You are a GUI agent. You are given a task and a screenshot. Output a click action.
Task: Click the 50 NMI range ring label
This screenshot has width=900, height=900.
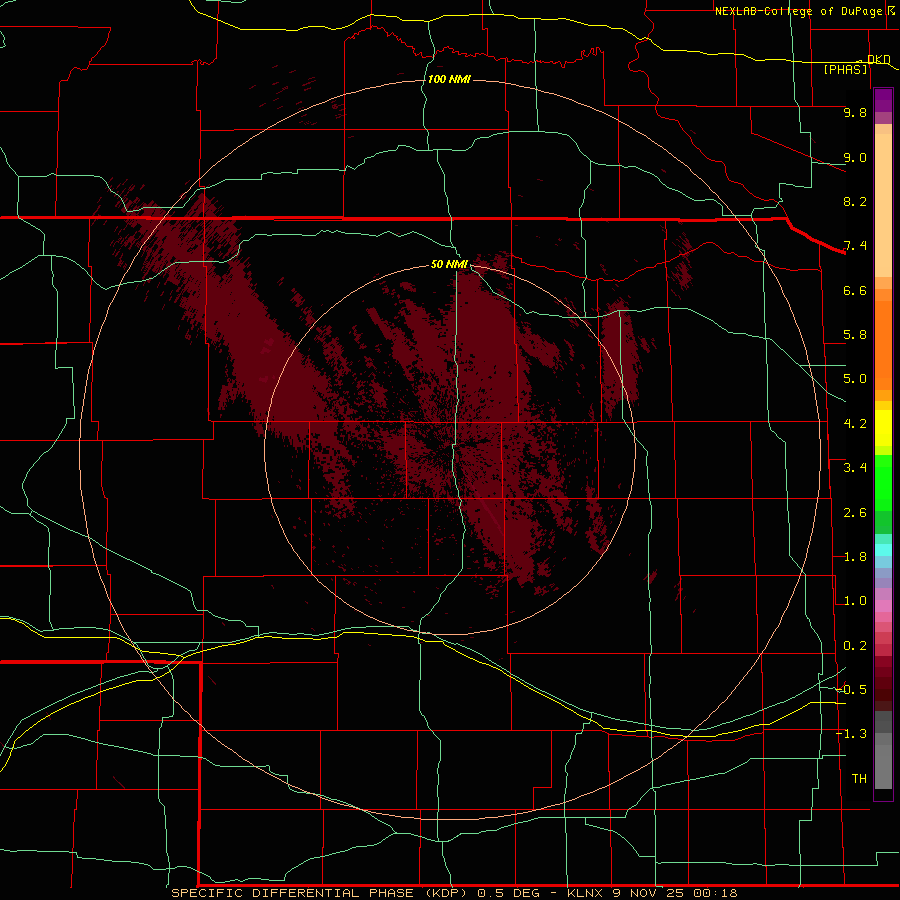click(x=449, y=264)
